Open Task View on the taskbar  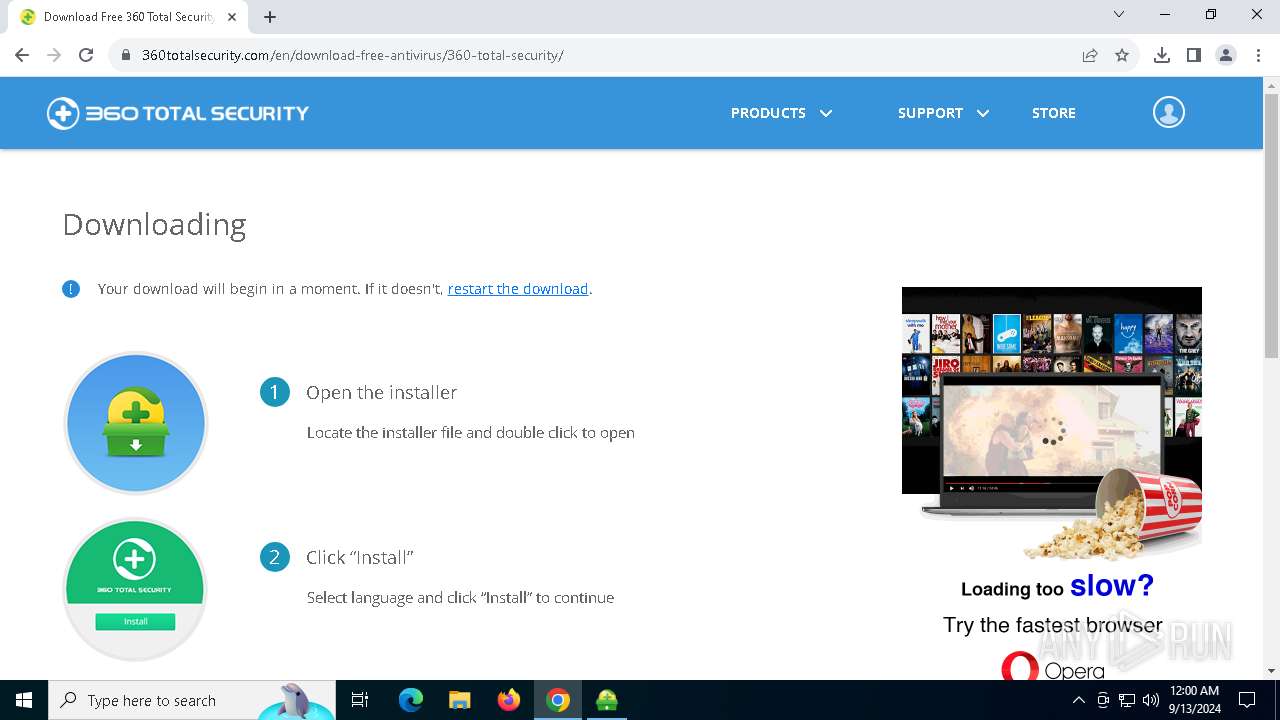(x=360, y=700)
